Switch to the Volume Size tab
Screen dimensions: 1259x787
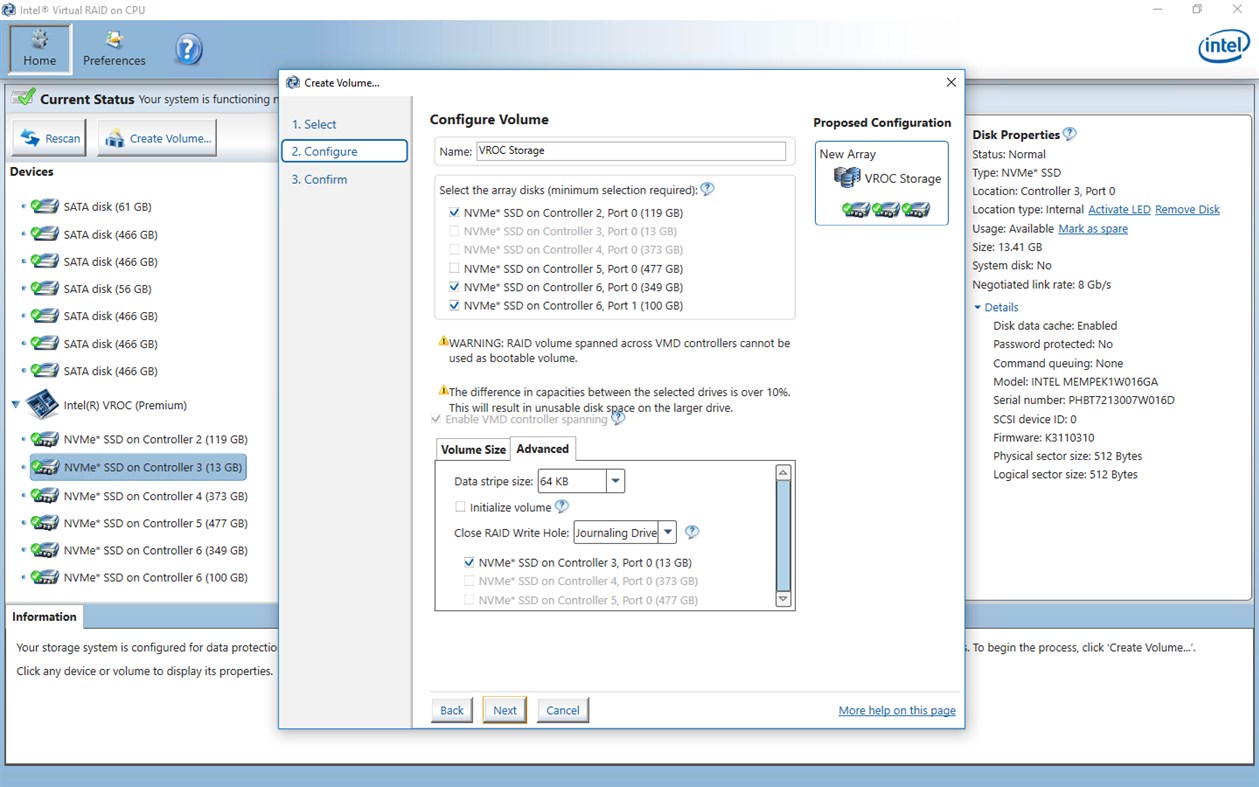(x=472, y=449)
